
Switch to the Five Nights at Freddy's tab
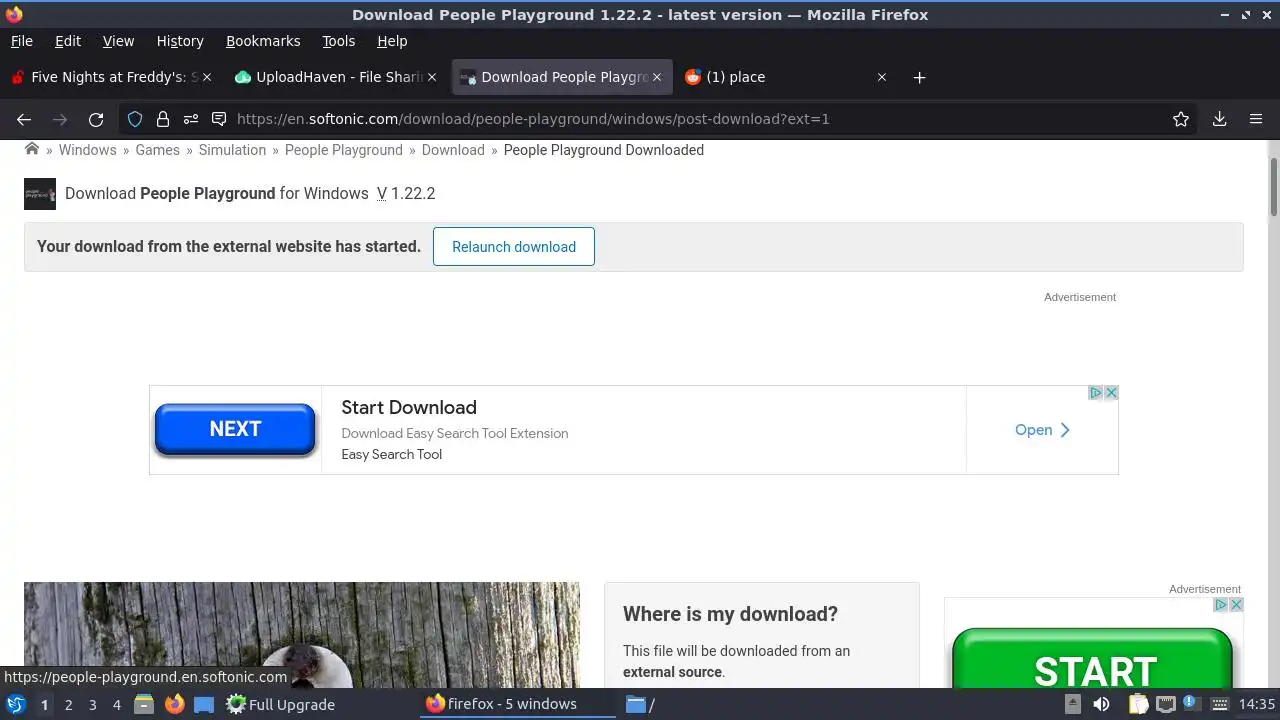point(110,77)
